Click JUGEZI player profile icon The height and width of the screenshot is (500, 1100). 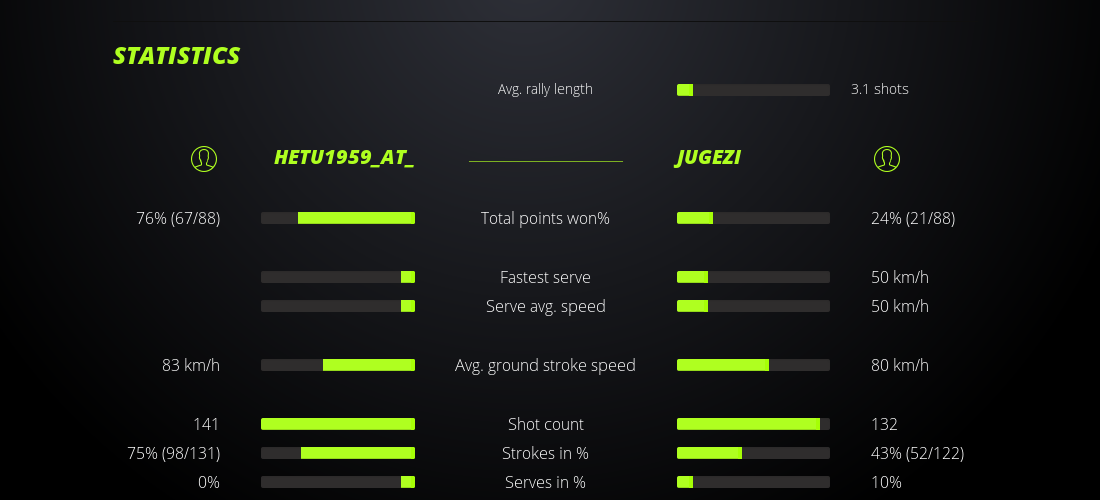click(887, 158)
